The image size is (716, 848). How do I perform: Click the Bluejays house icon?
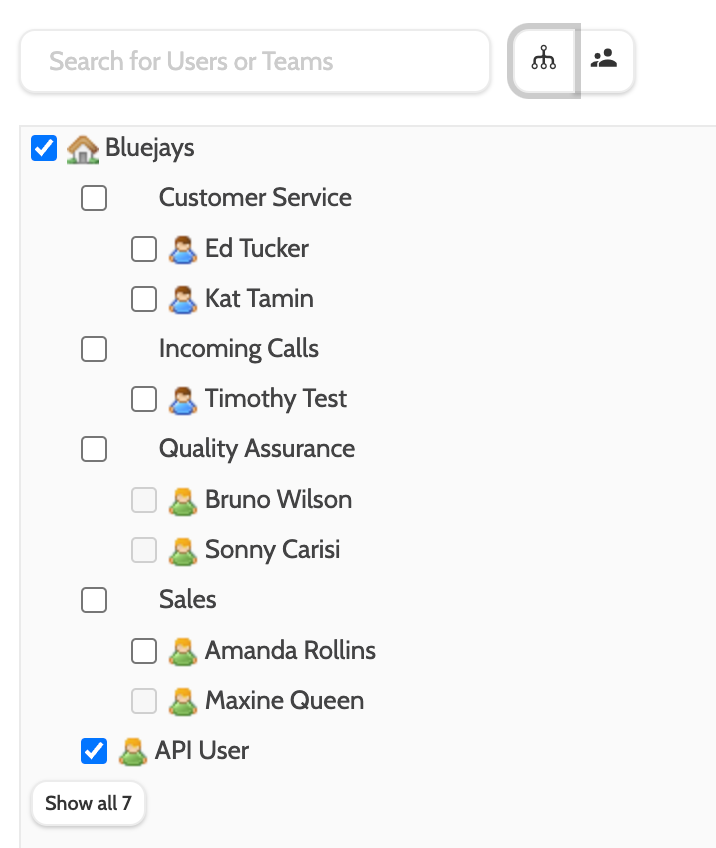pyautogui.click(x=82, y=149)
